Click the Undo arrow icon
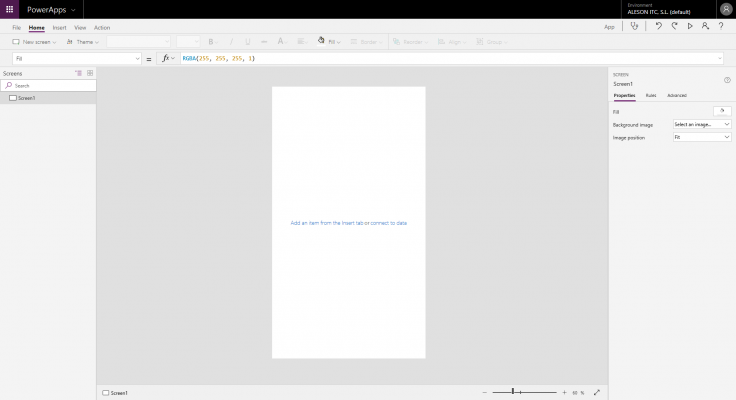Screen dimensions: 736x400 point(658,27)
